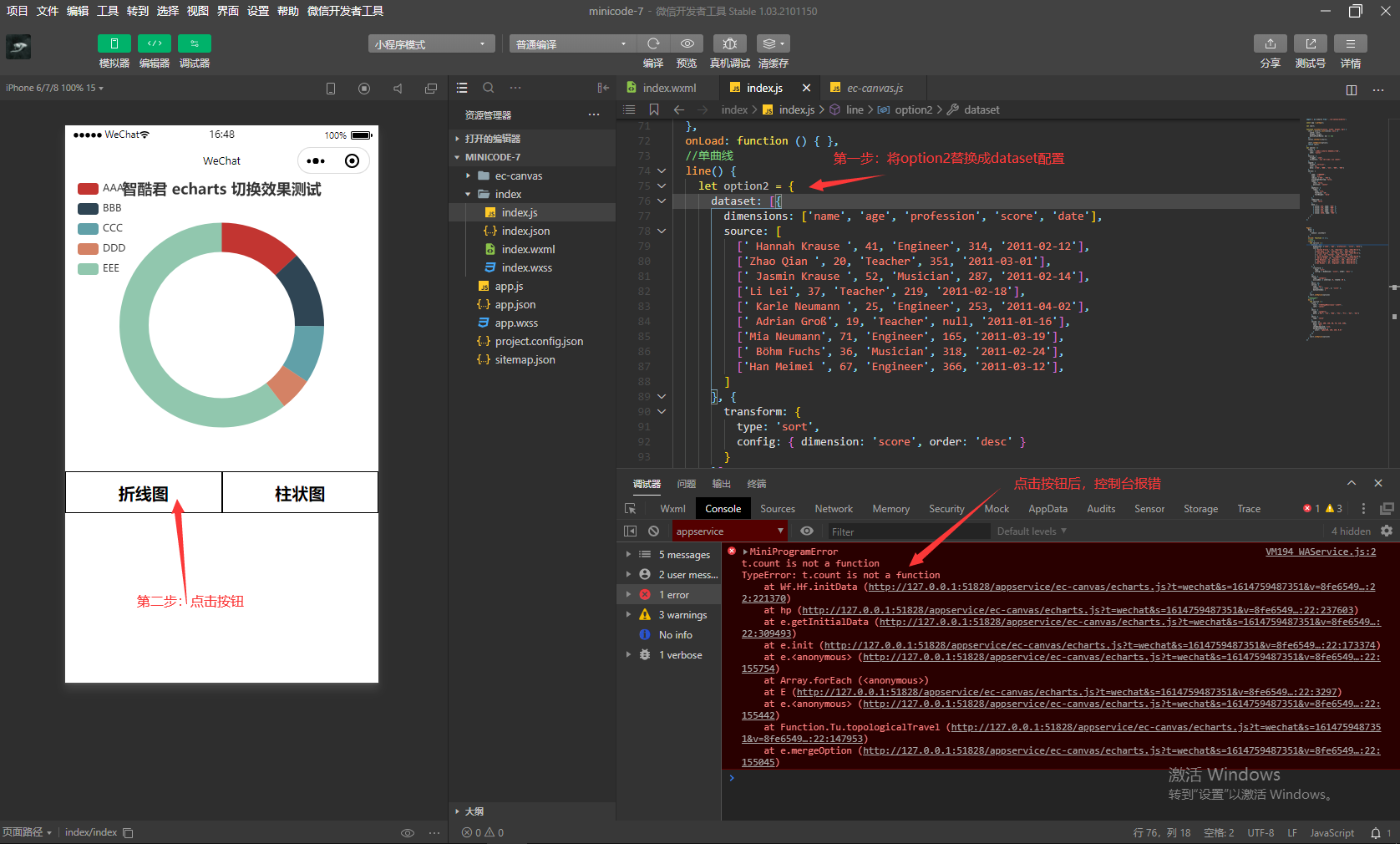
Task: Open the 文件 menu
Action: click(x=48, y=11)
